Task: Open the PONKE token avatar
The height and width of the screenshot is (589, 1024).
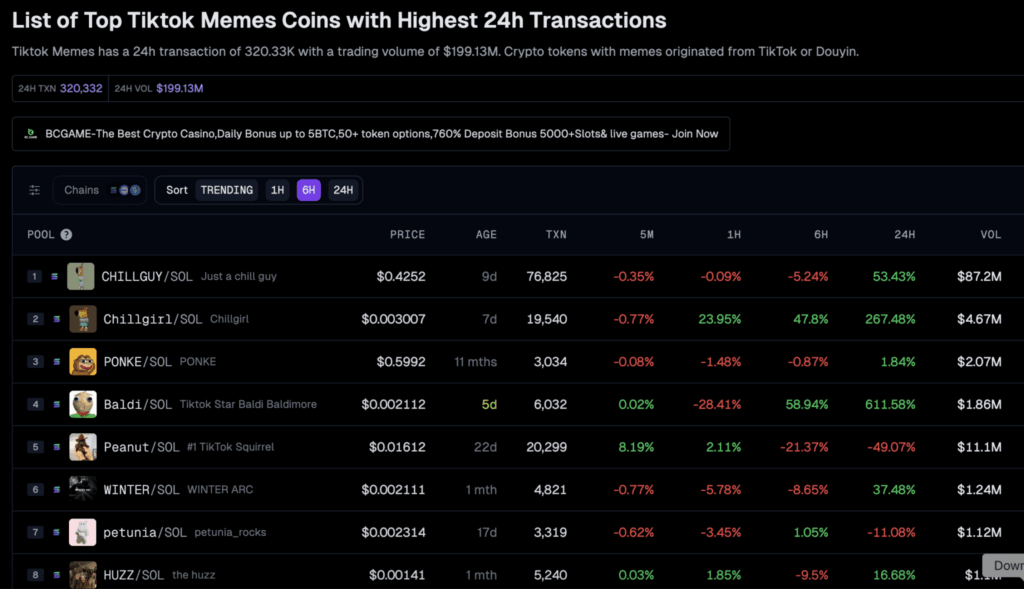Action: [x=82, y=361]
